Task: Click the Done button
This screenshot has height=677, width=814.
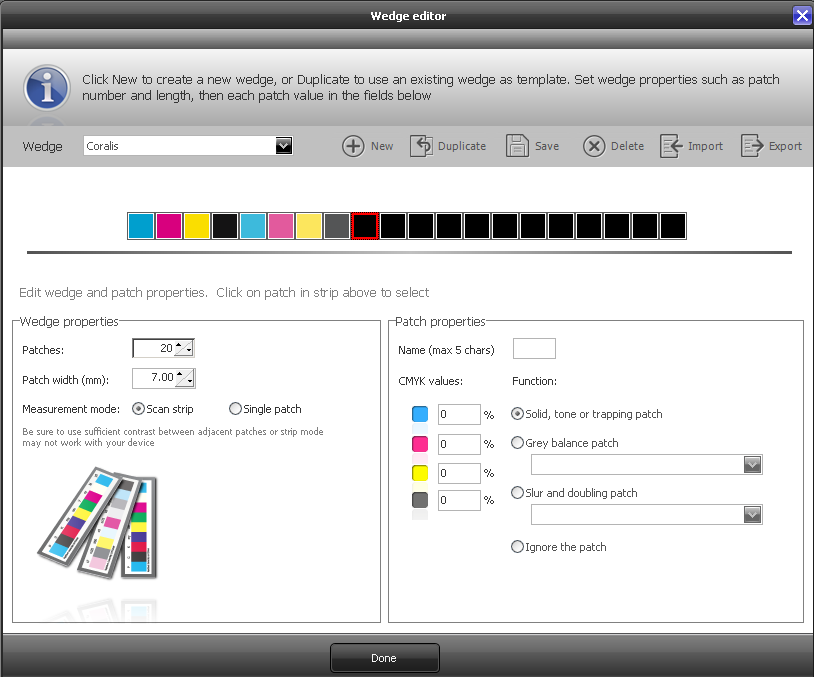Action: tap(385, 658)
